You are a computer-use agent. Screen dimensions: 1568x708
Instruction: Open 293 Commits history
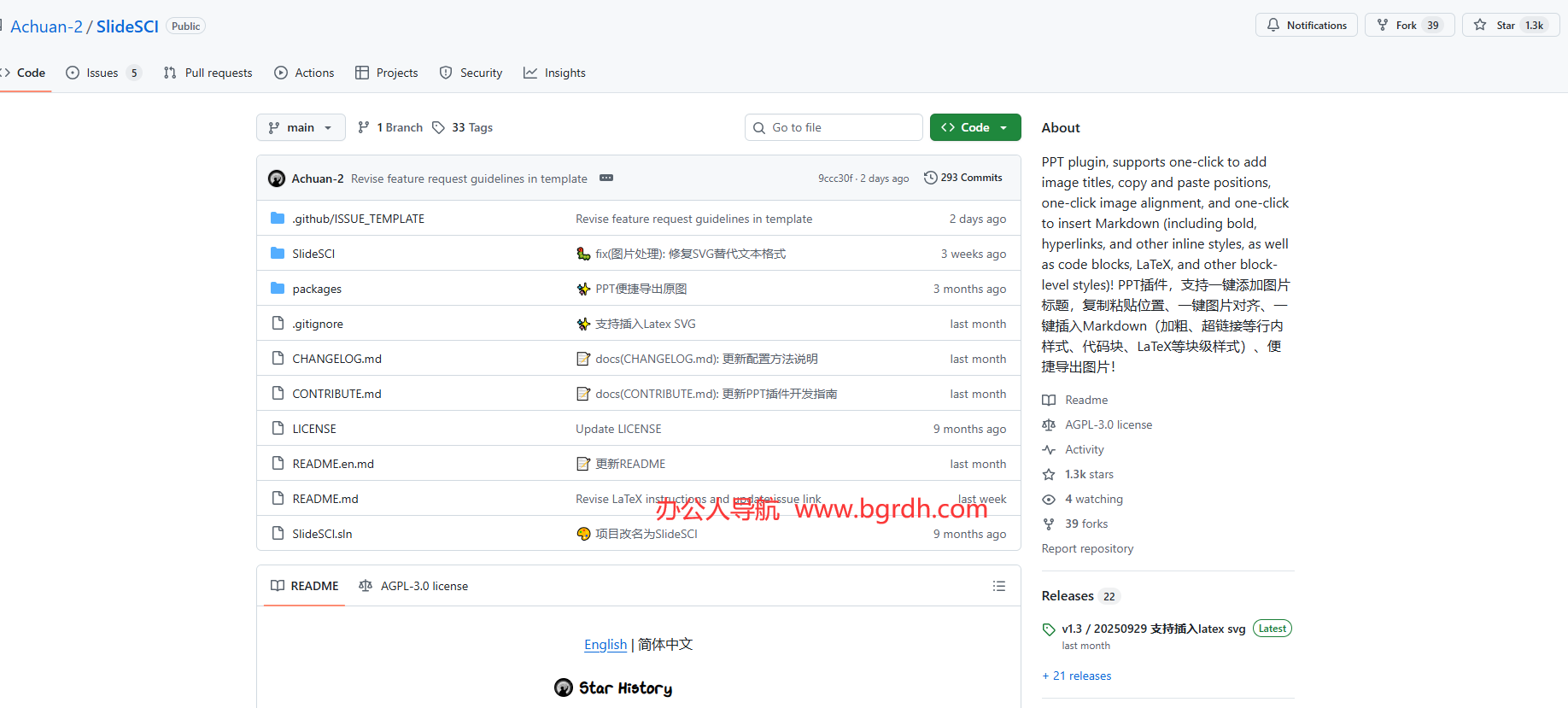pos(962,178)
